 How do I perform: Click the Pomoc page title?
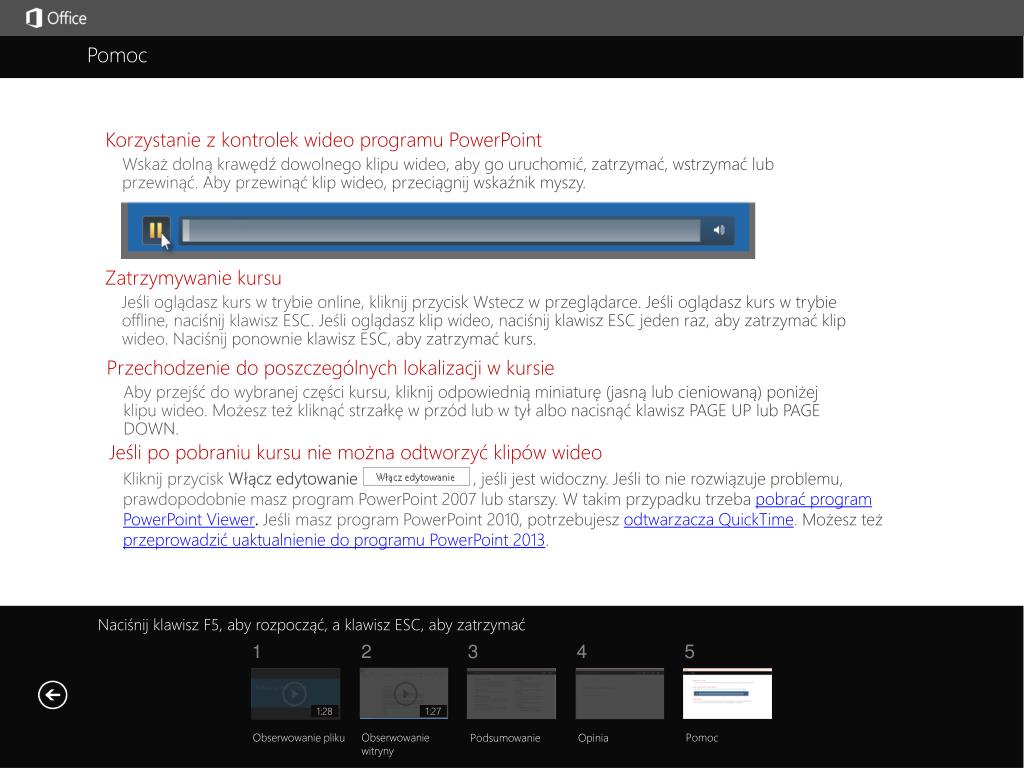(117, 56)
